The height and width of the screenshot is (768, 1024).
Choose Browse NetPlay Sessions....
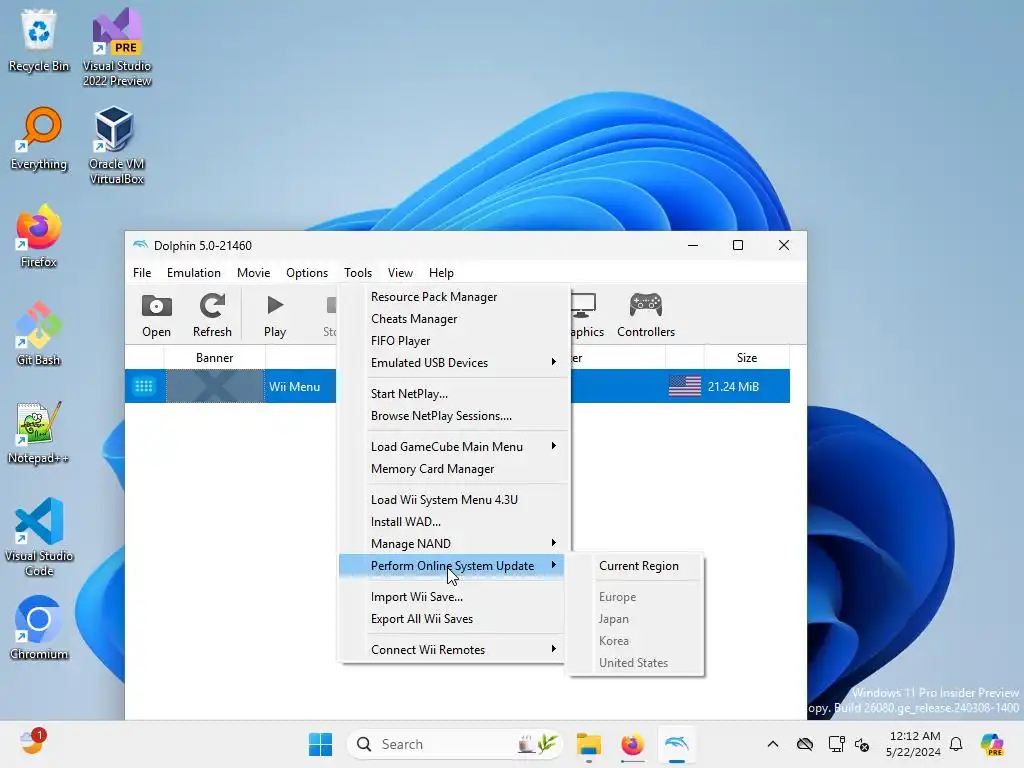452,416
